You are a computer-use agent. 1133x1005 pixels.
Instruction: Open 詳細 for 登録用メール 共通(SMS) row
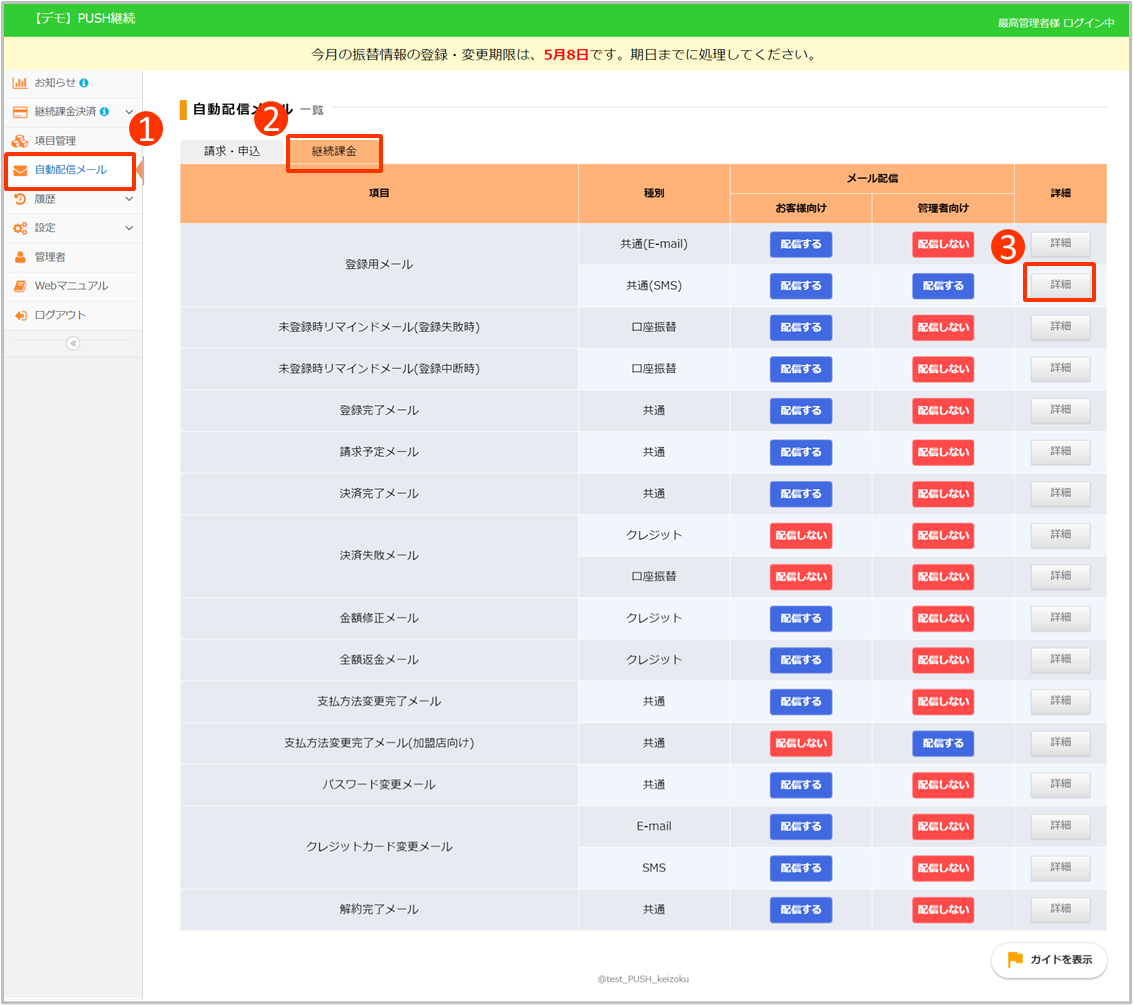pos(1060,284)
